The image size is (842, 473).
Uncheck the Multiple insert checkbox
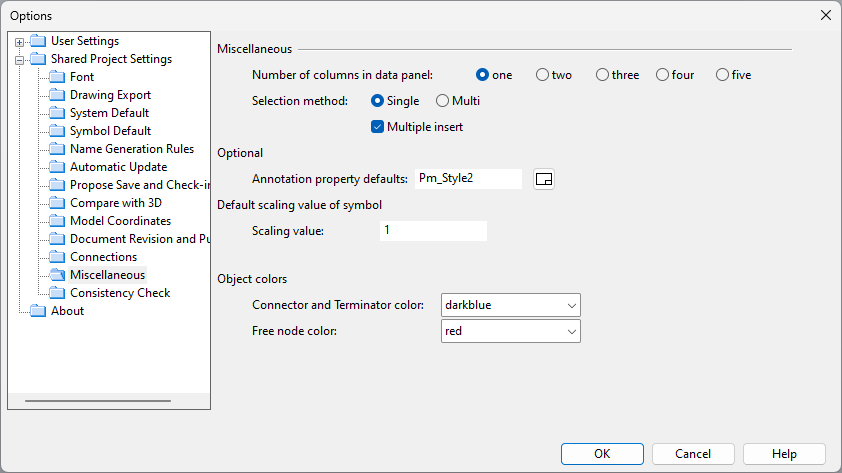pyautogui.click(x=378, y=127)
